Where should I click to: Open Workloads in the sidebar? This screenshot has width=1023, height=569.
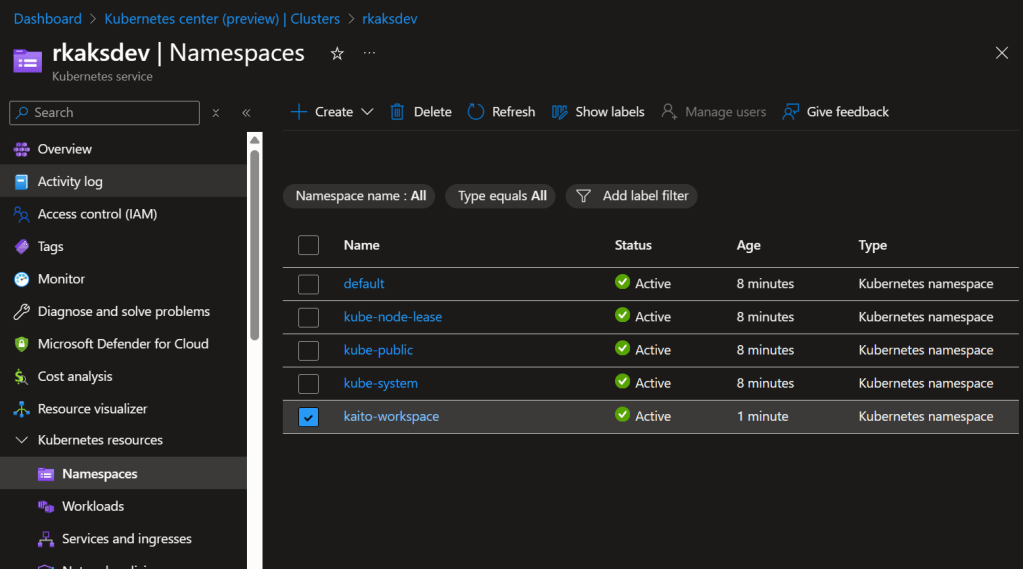click(92, 506)
